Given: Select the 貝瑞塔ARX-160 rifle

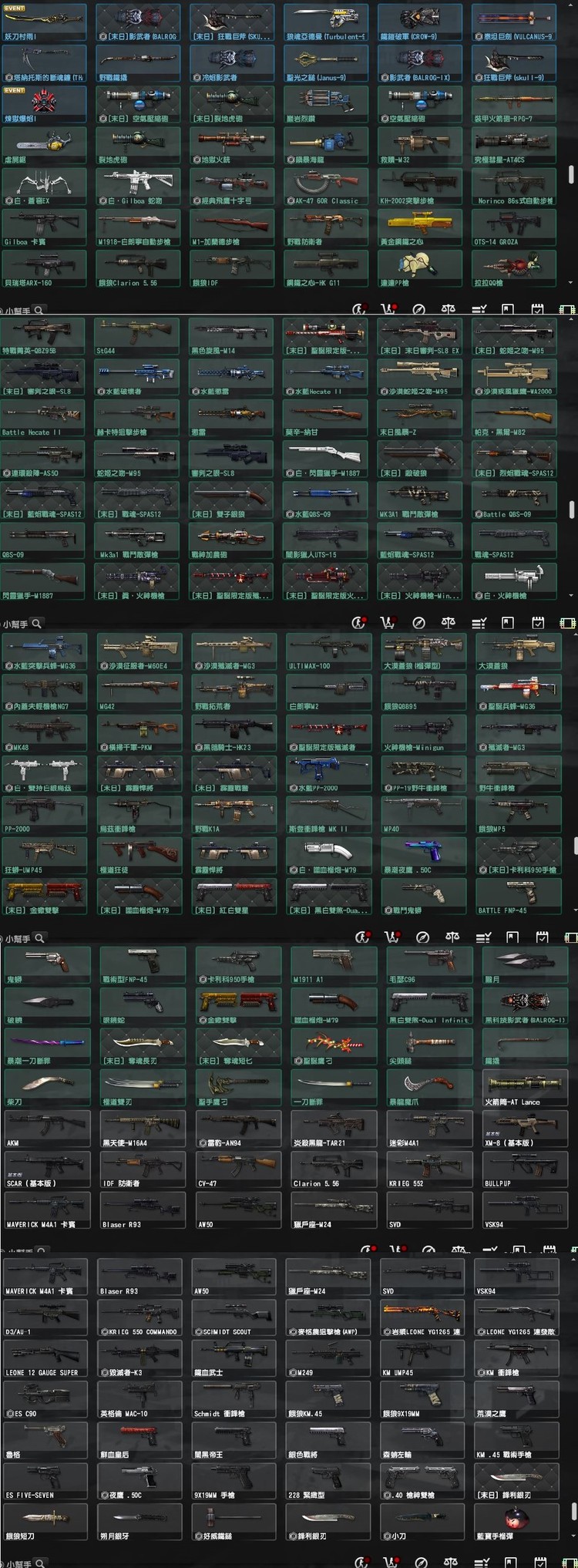Looking at the screenshot, I should pos(43,269).
